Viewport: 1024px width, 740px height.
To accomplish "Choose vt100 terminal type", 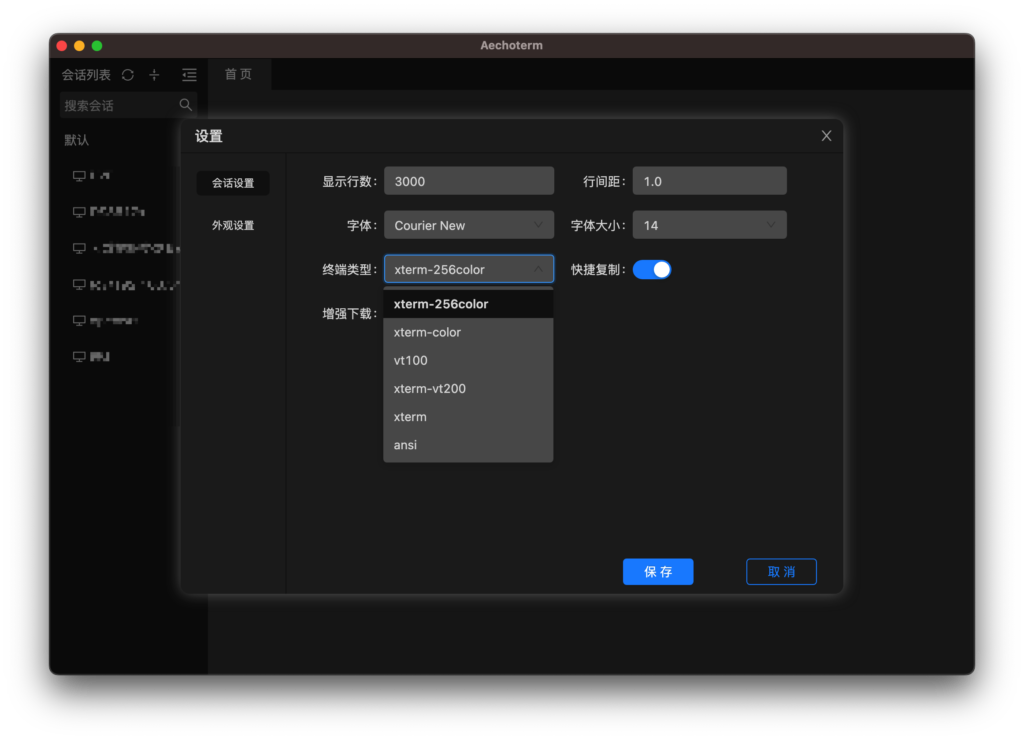I will 468,360.
